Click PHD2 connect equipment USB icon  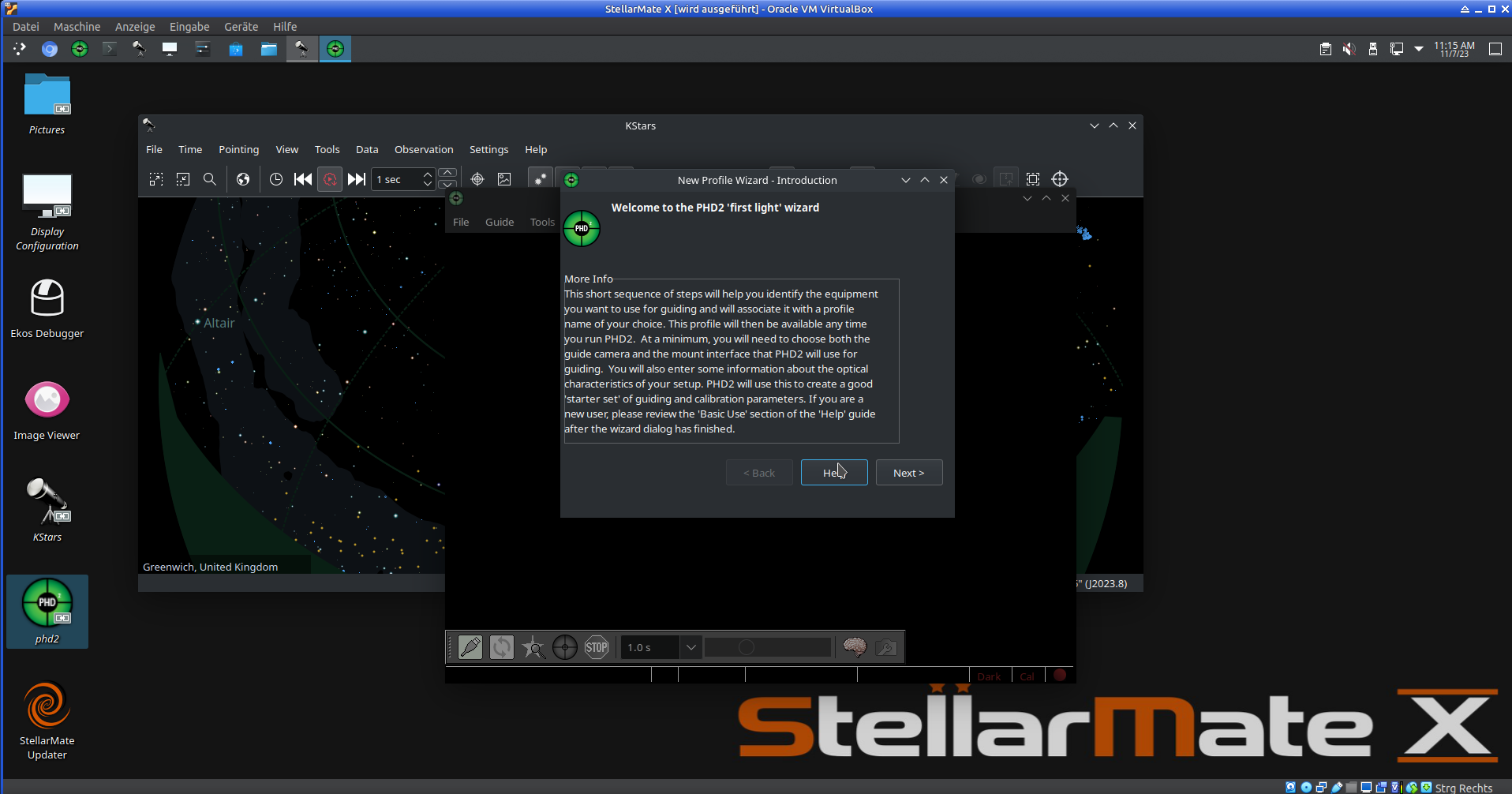470,647
